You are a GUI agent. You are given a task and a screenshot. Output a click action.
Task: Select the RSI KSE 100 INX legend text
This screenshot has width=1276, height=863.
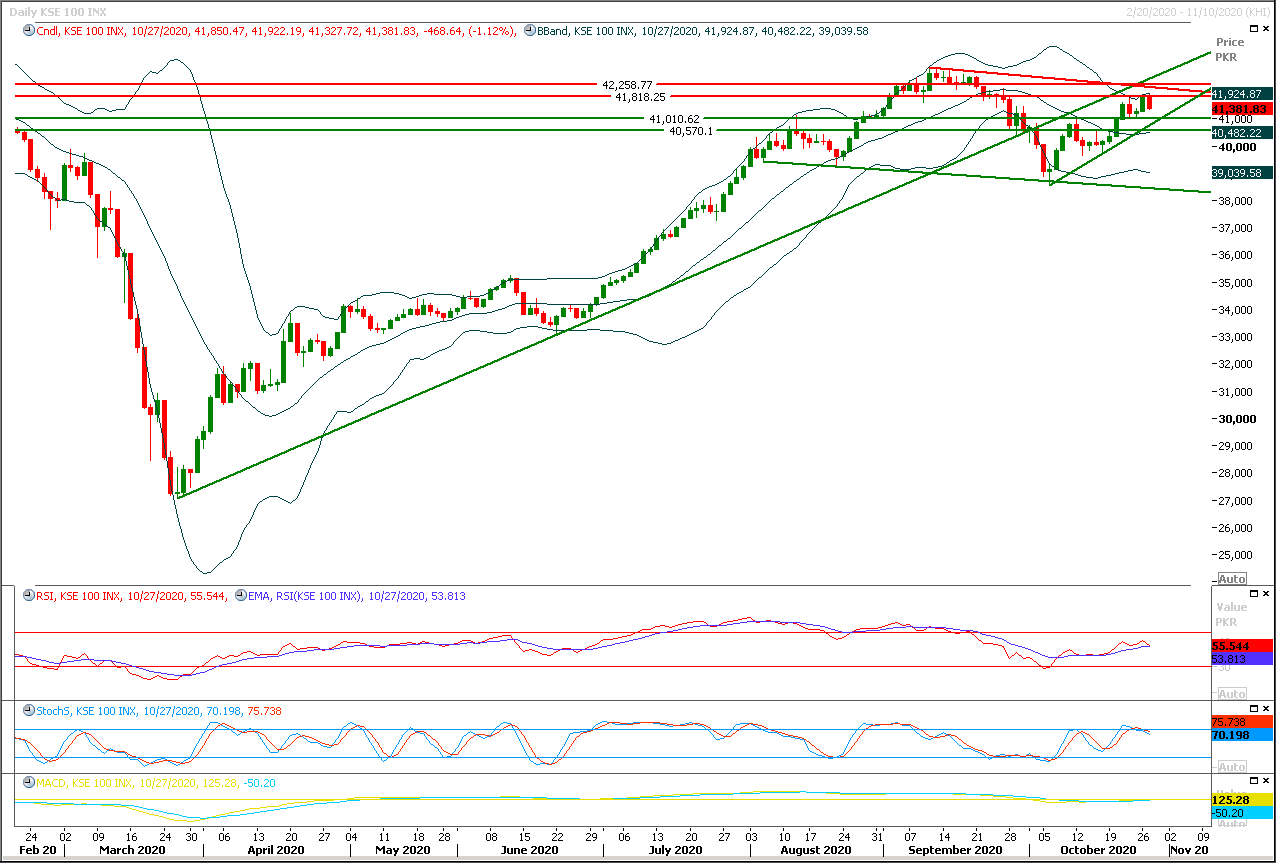[x=131, y=596]
